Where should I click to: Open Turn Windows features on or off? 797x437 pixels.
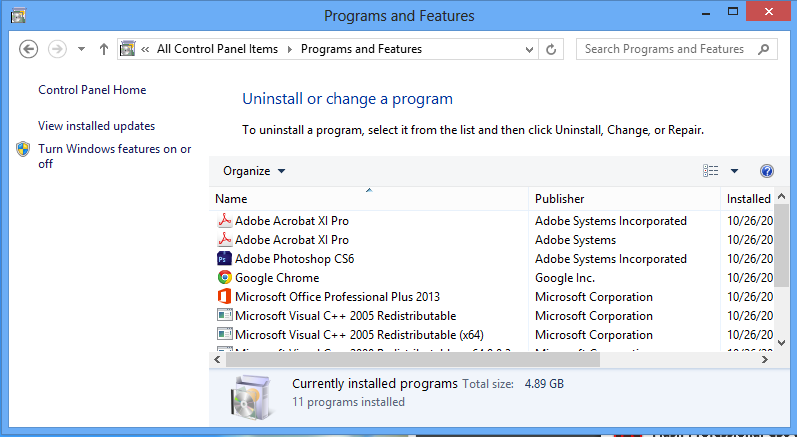114,156
